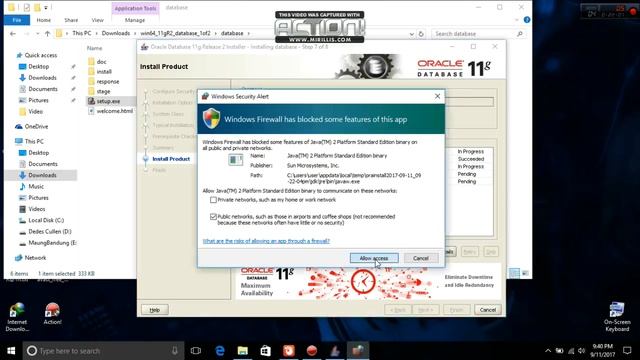Open the View ribbon tab in Explorer
640x360 pixels.
click(98, 20)
